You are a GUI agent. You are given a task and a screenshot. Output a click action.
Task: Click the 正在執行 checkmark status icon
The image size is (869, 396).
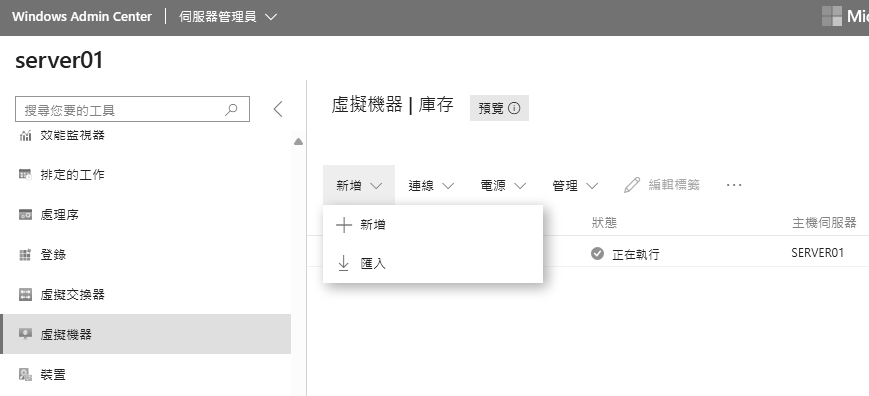[x=597, y=254]
